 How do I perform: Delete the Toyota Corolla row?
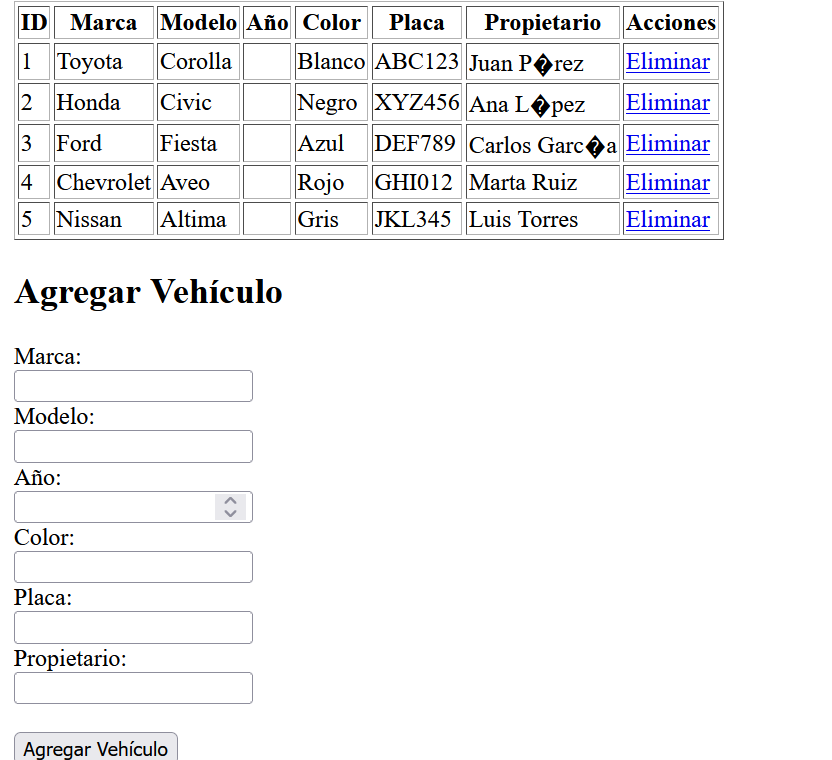coord(667,62)
